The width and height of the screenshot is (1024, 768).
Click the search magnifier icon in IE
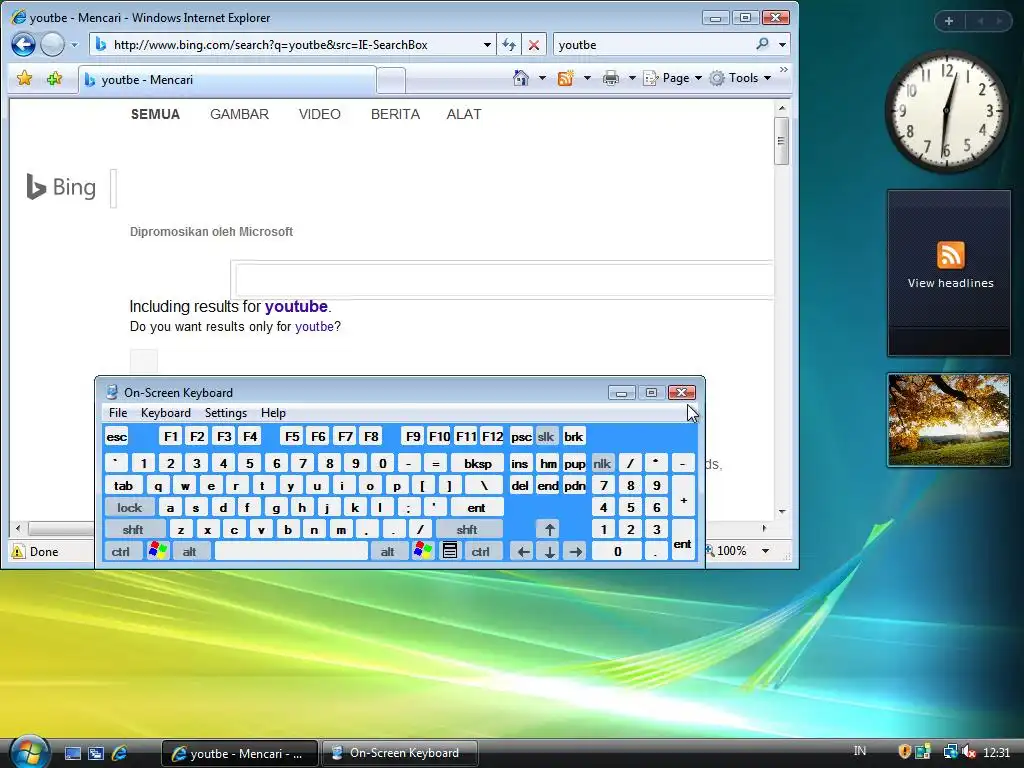click(762, 44)
